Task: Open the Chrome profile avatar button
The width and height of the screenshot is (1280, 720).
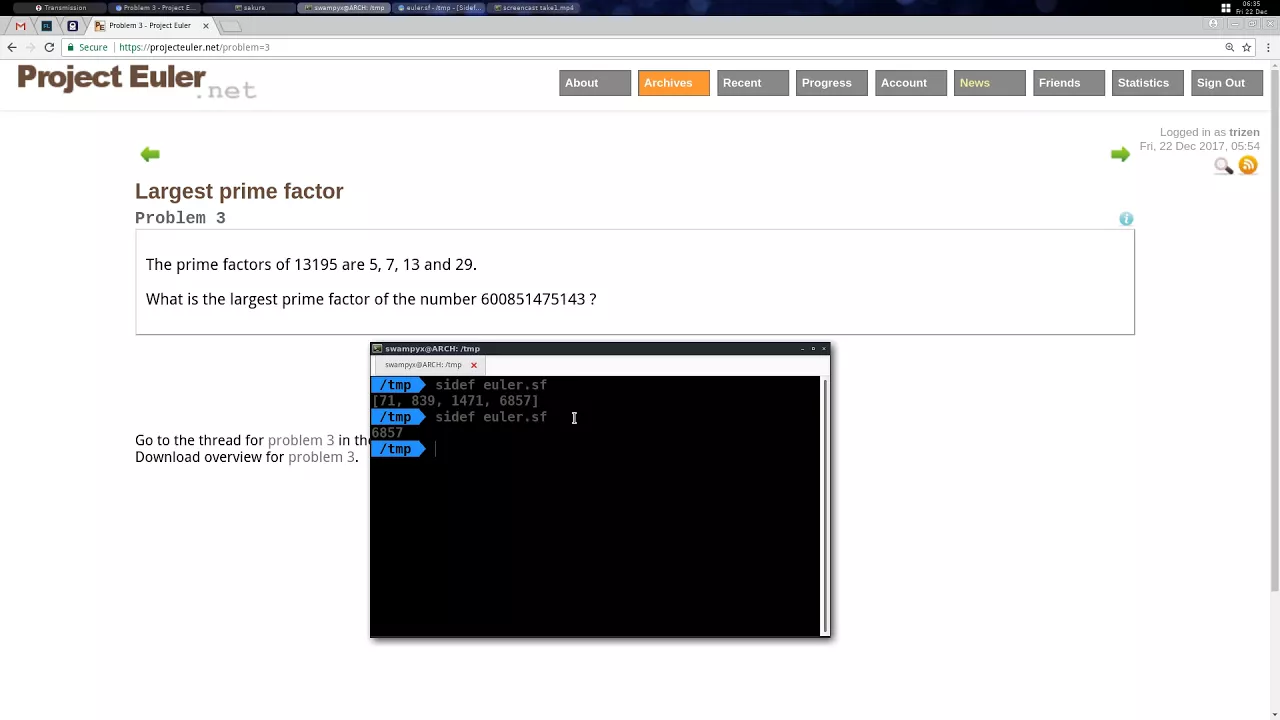Action: (1213, 24)
